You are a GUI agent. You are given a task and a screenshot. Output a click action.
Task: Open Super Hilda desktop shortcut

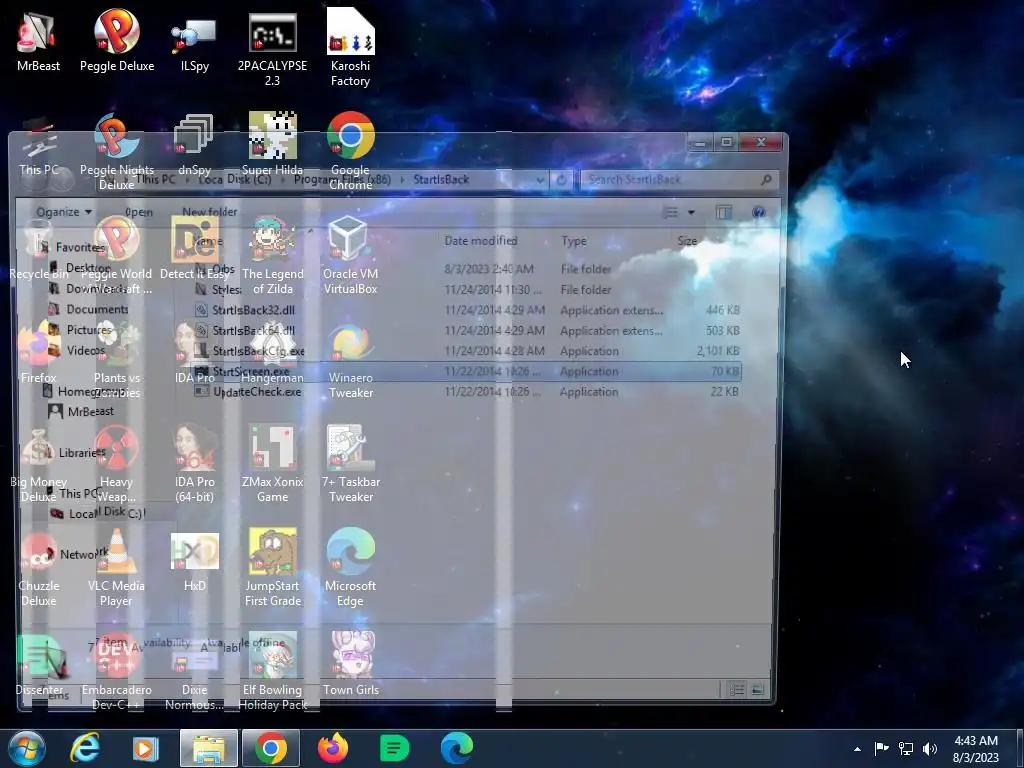272,144
